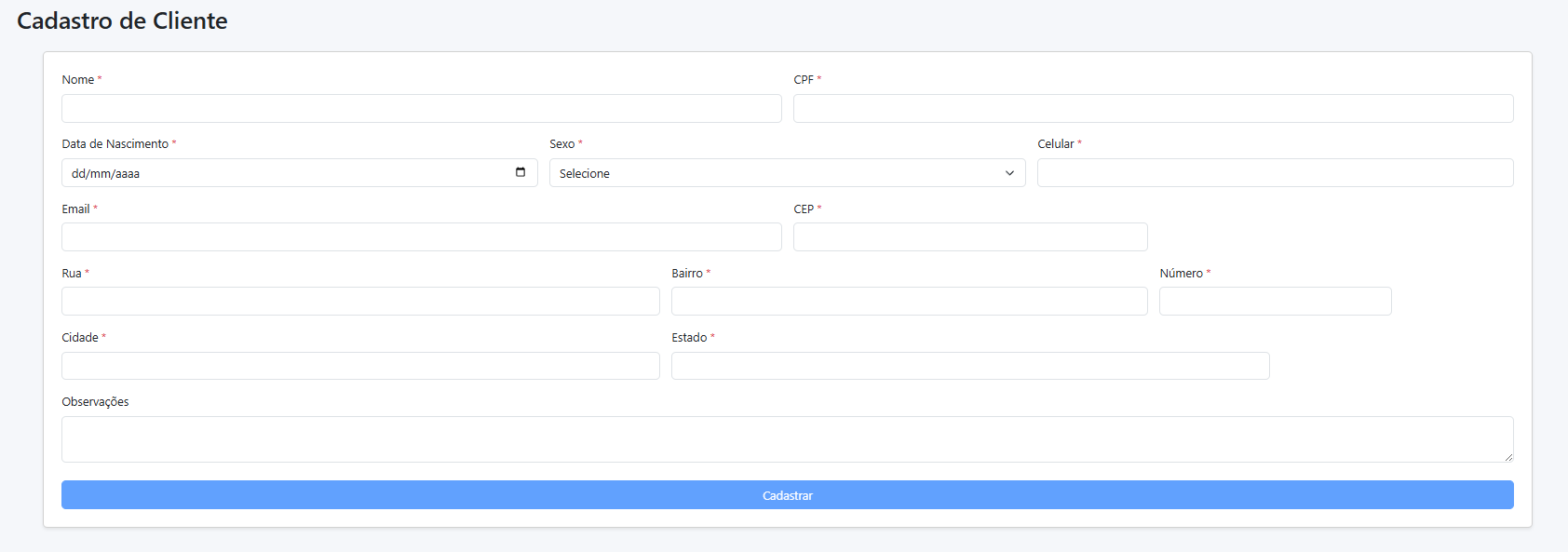This screenshot has height=552, width=1568.
Task: Select the Bairro input field
Action: [909, 302]
